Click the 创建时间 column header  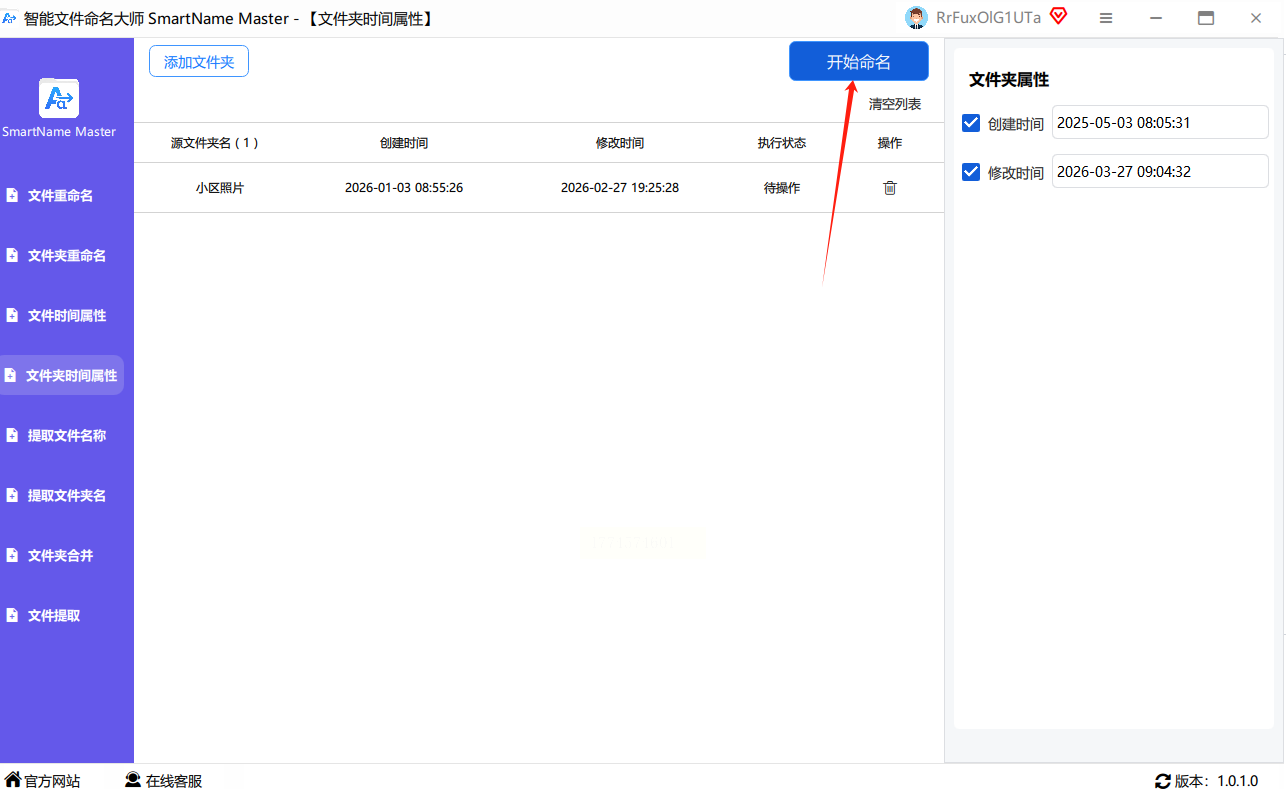(x=404, y=143)
